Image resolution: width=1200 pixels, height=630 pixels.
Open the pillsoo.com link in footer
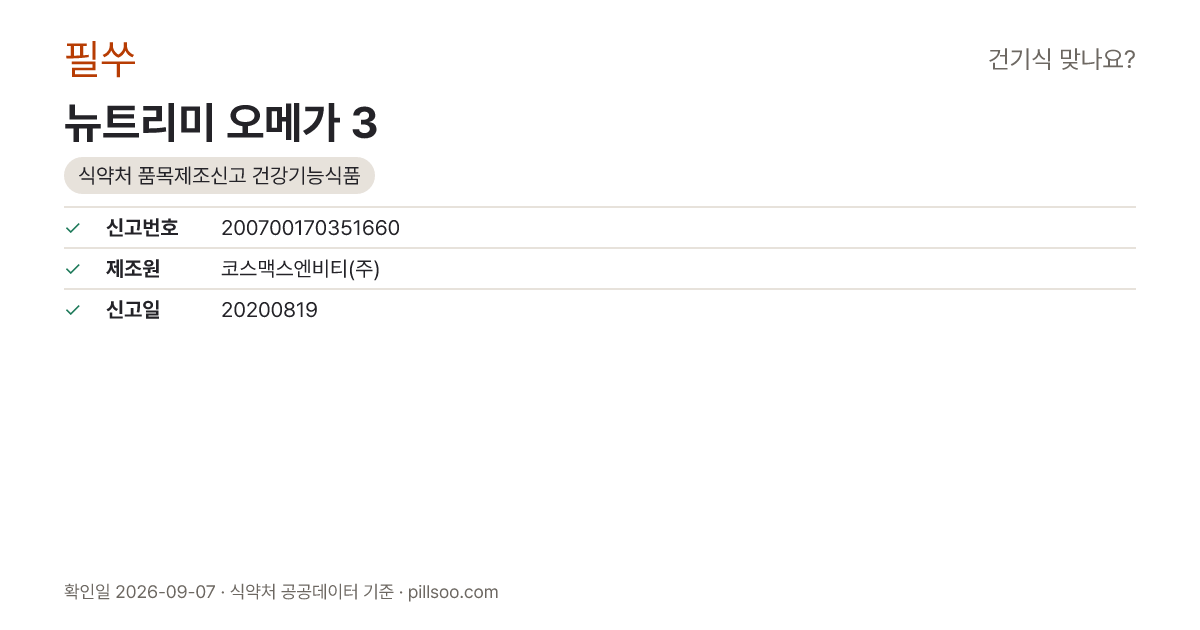coord(453,592)
